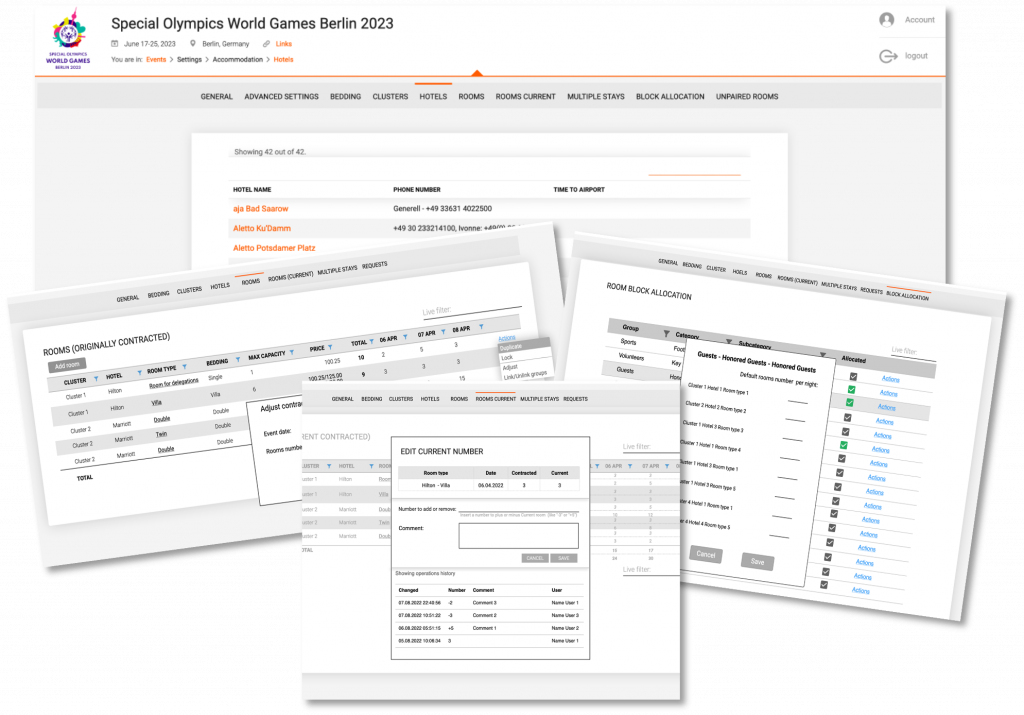
Task: Open the REQUESTS tab in Rooms Current window
Action: click(575, 399)
